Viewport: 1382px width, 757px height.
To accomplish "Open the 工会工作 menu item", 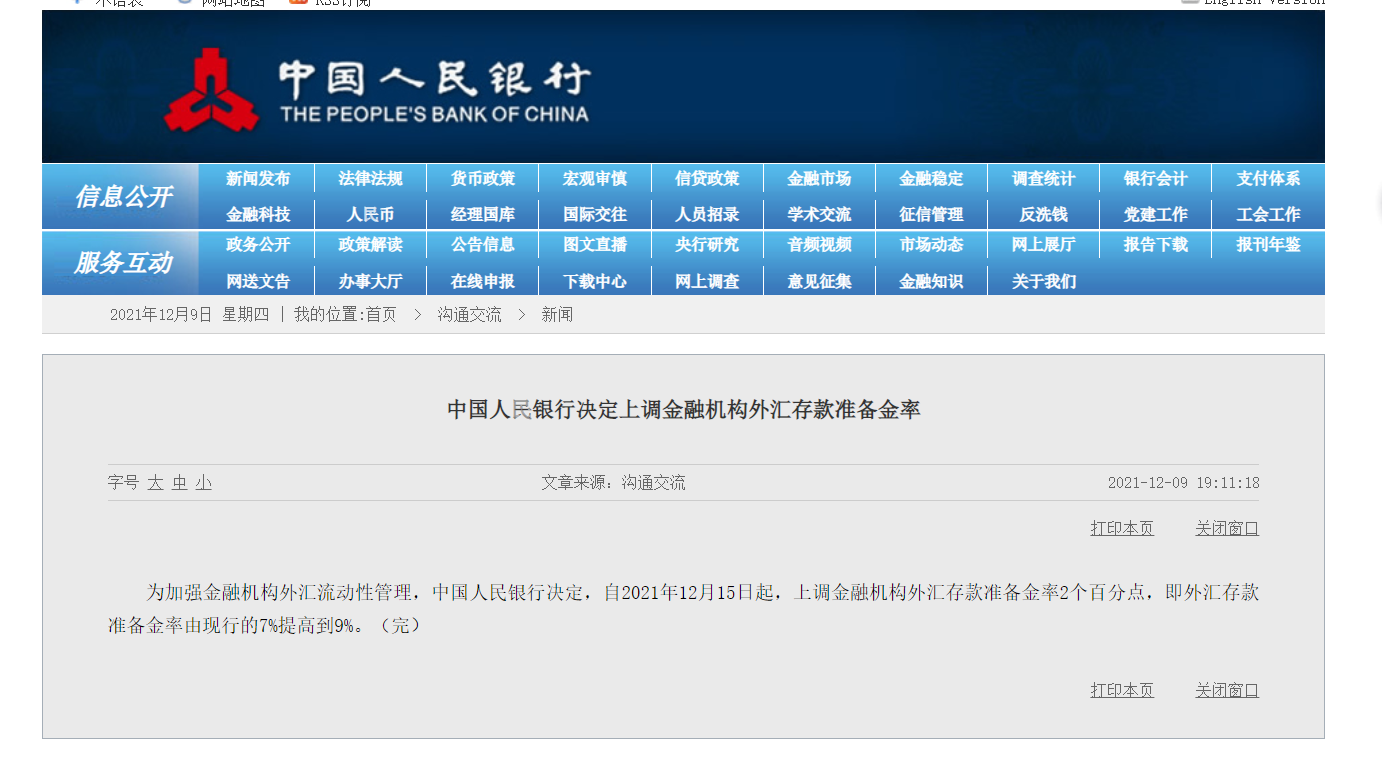I will pos(1268,214).
